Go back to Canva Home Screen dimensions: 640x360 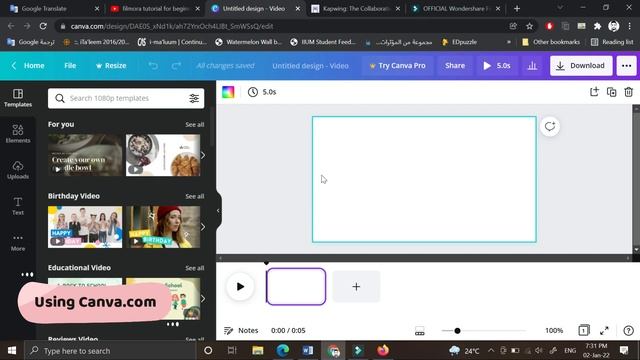click(x=28, y=66)
